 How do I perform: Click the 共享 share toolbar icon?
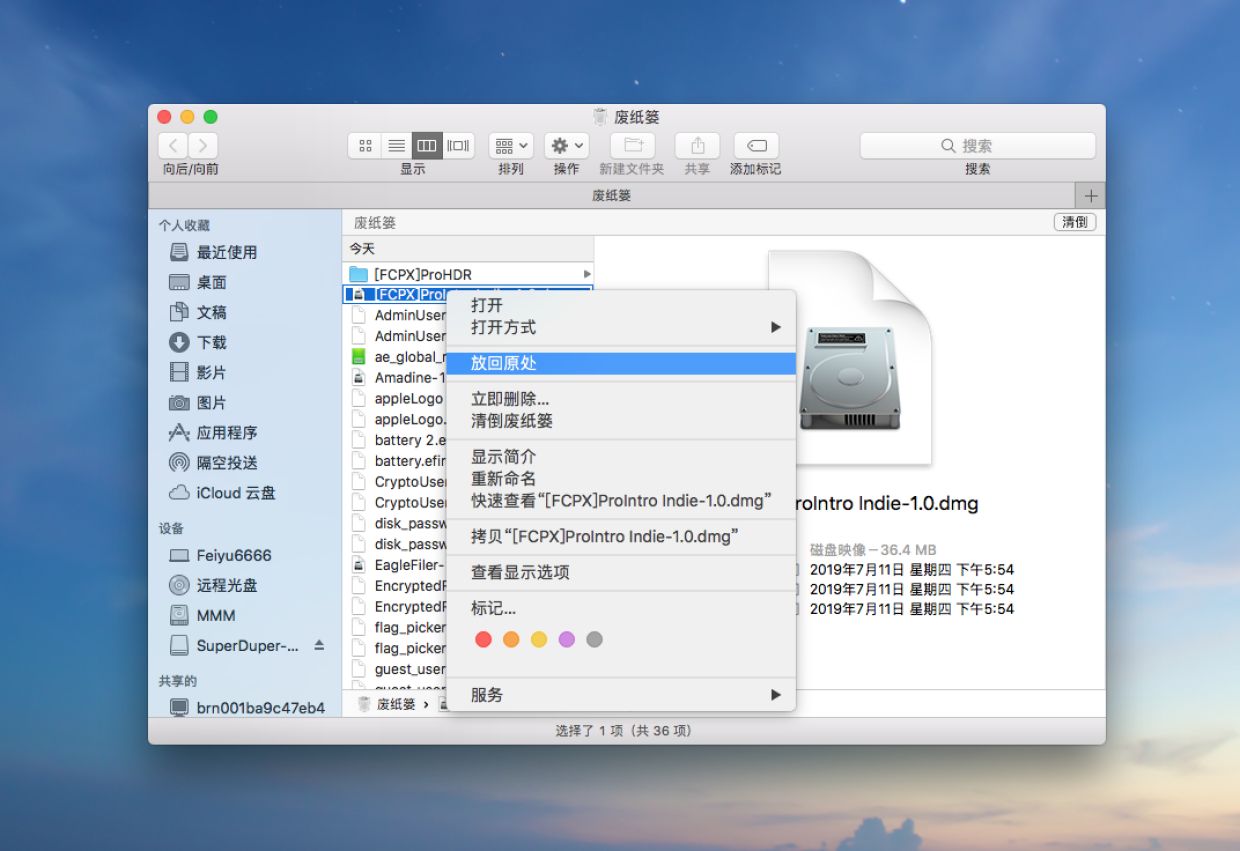tap(698, 146)
